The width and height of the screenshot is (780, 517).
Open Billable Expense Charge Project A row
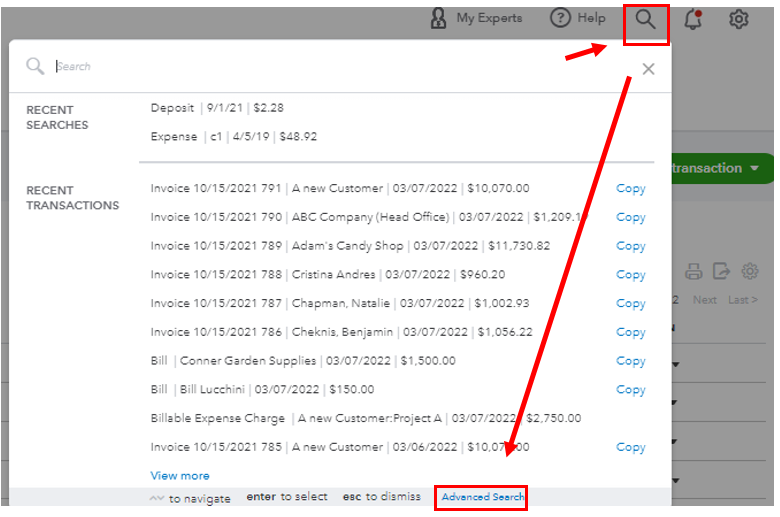tap(366, 418)
